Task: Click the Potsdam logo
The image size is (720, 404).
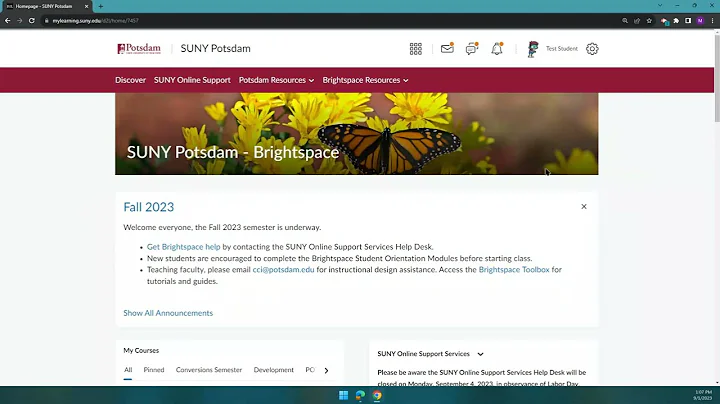Action: click(x=139, y=49)
